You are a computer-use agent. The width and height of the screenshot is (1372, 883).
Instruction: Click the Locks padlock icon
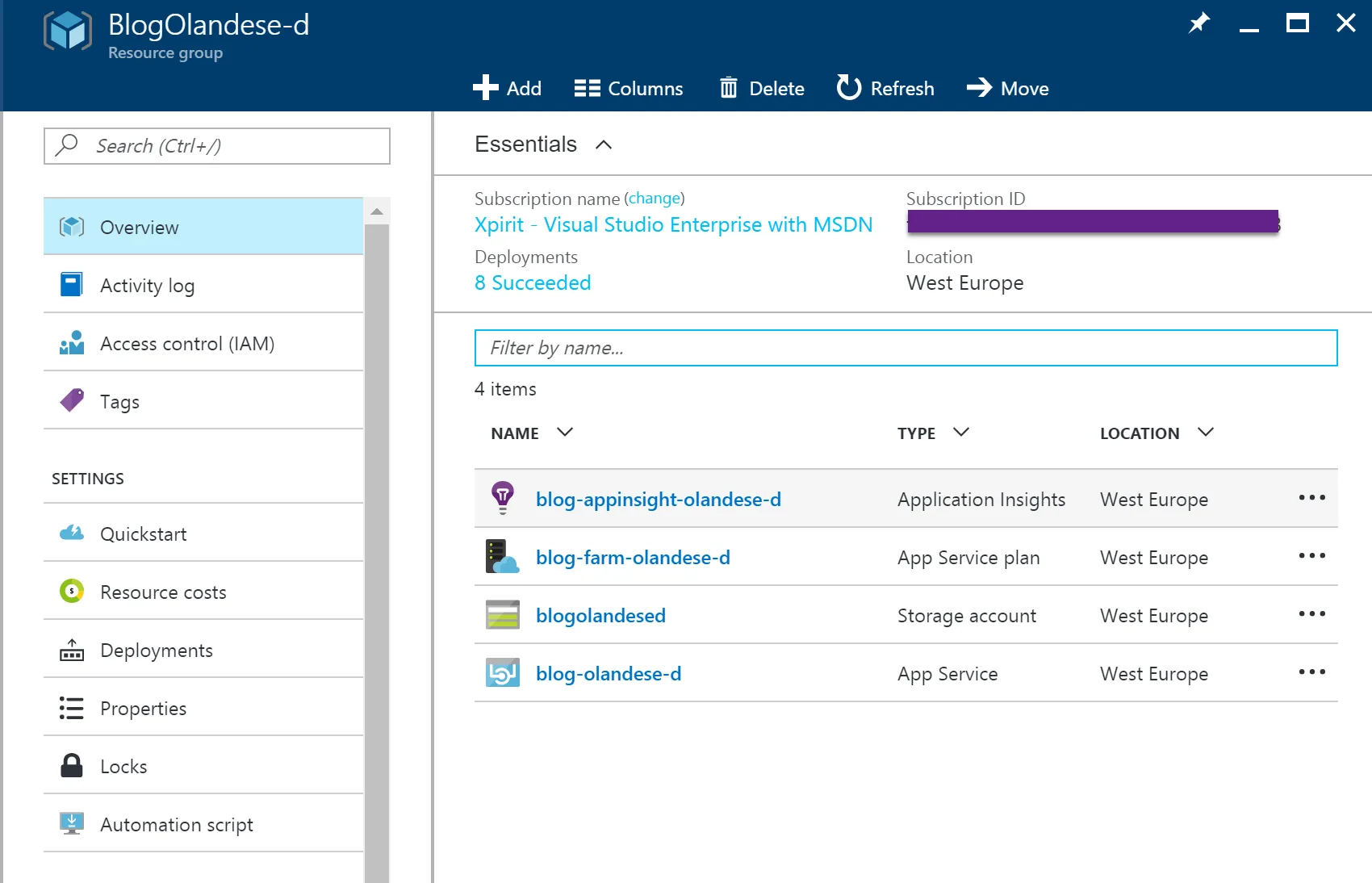(72, 765)
